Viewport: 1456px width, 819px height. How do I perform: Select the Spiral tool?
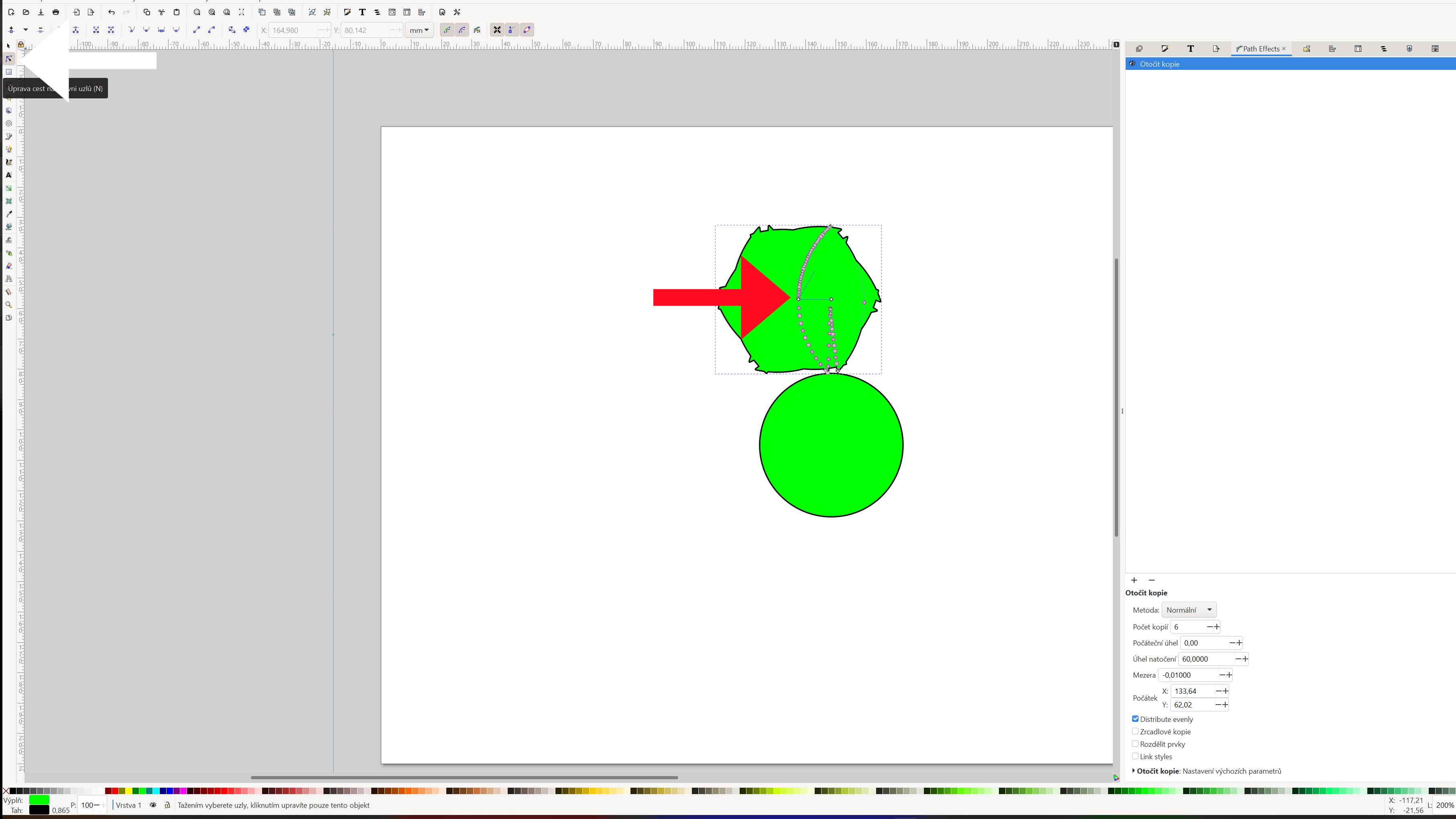click(x=8, y=123)
